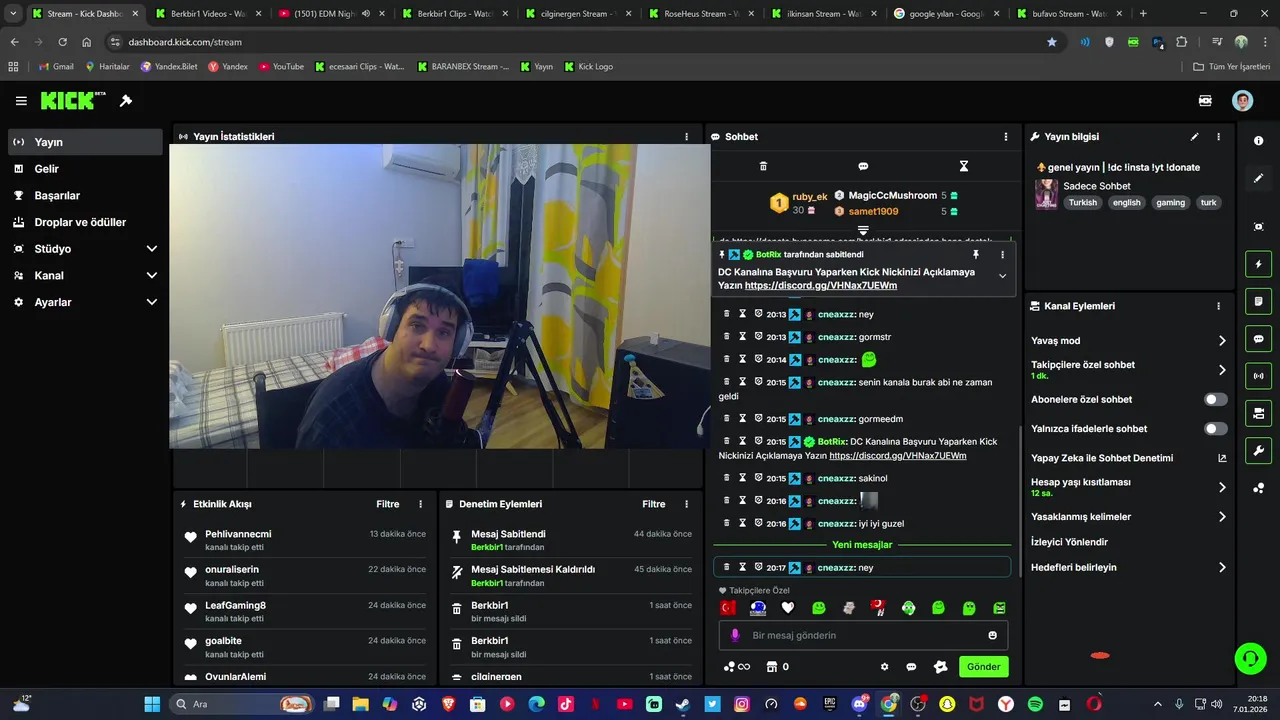Select Gelir in the left sidebar

tap(85, 169)
